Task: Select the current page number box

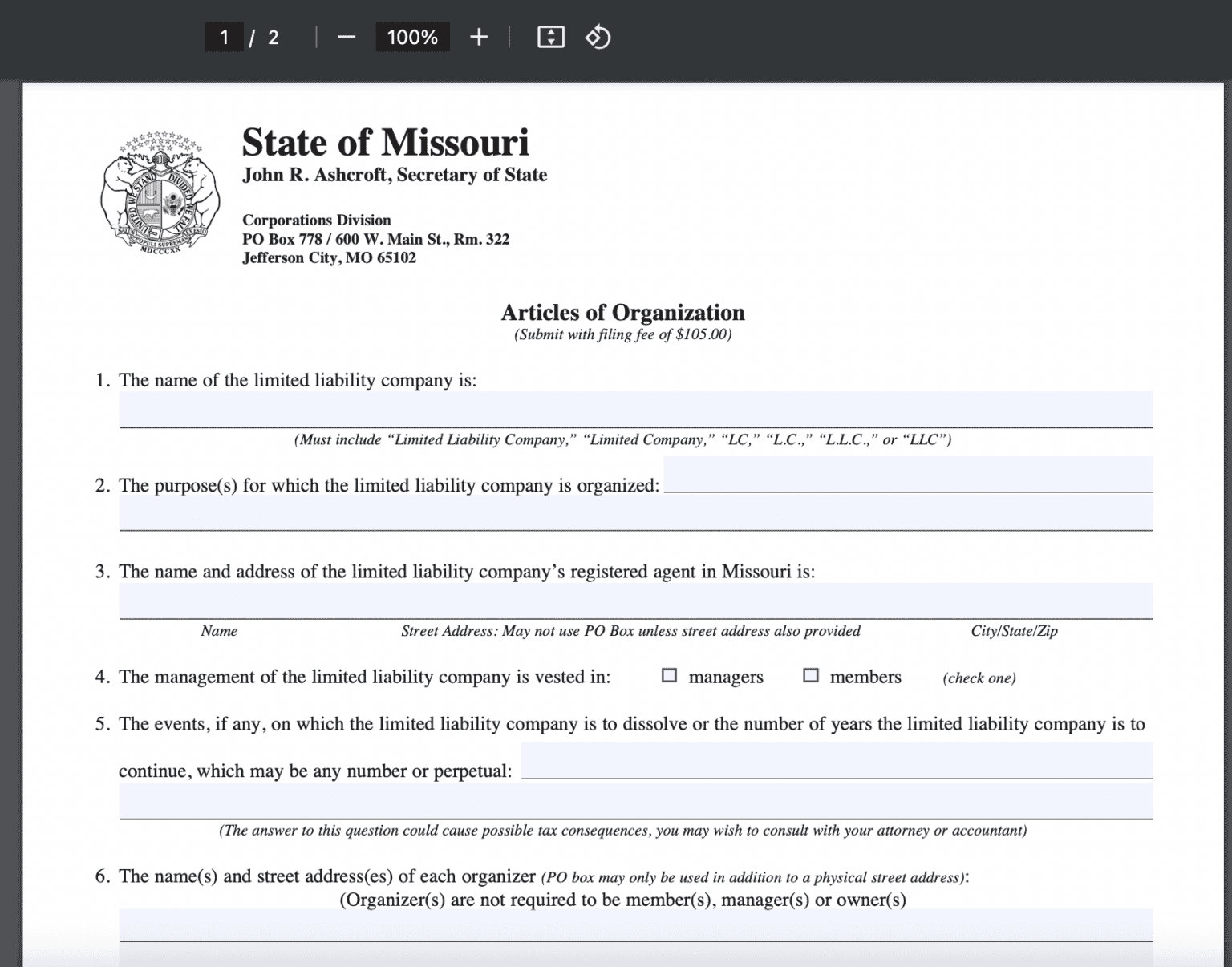Action: 225,38
